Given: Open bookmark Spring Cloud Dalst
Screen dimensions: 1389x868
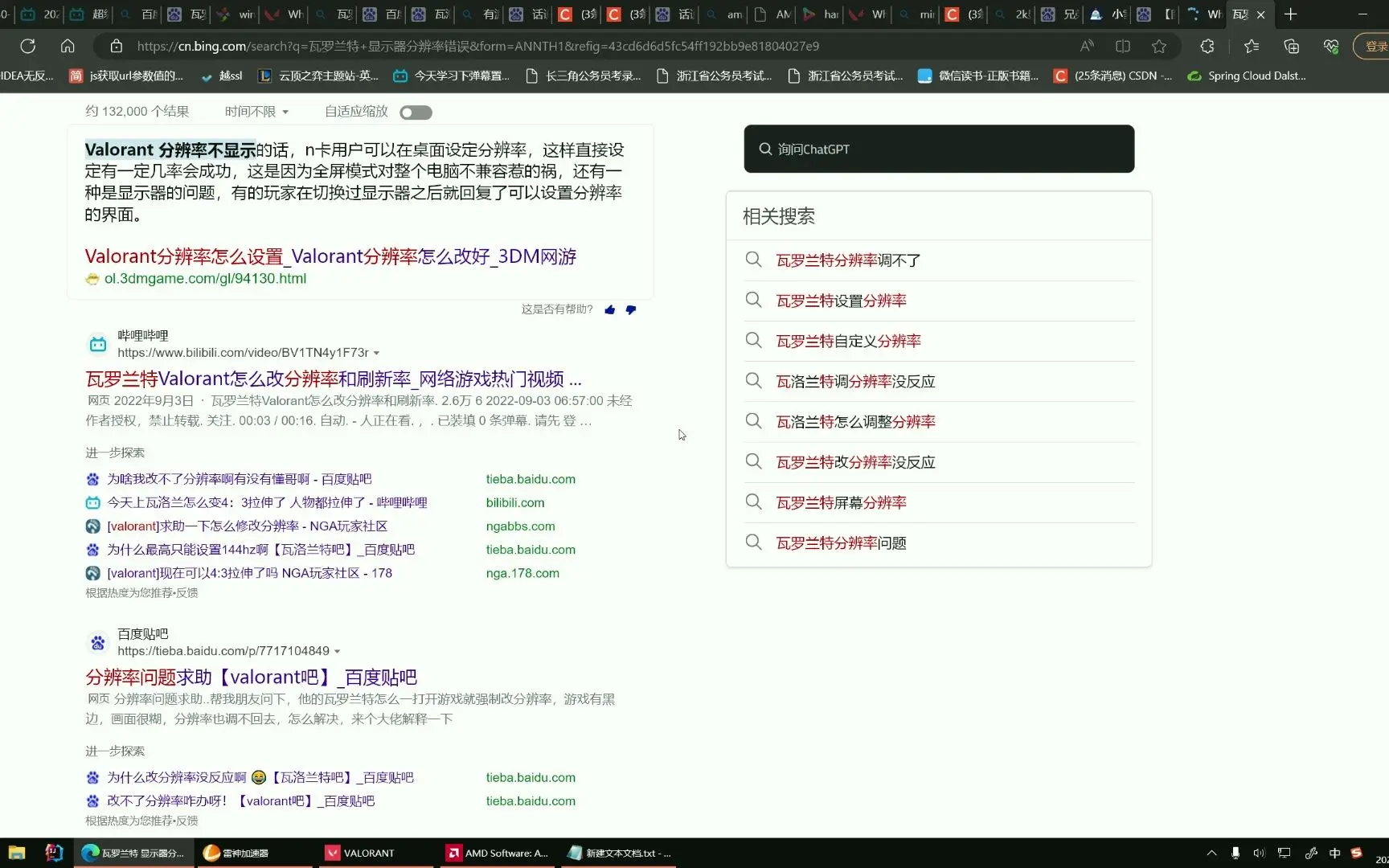Looking at the screenshot, I should click(1247, 76).
